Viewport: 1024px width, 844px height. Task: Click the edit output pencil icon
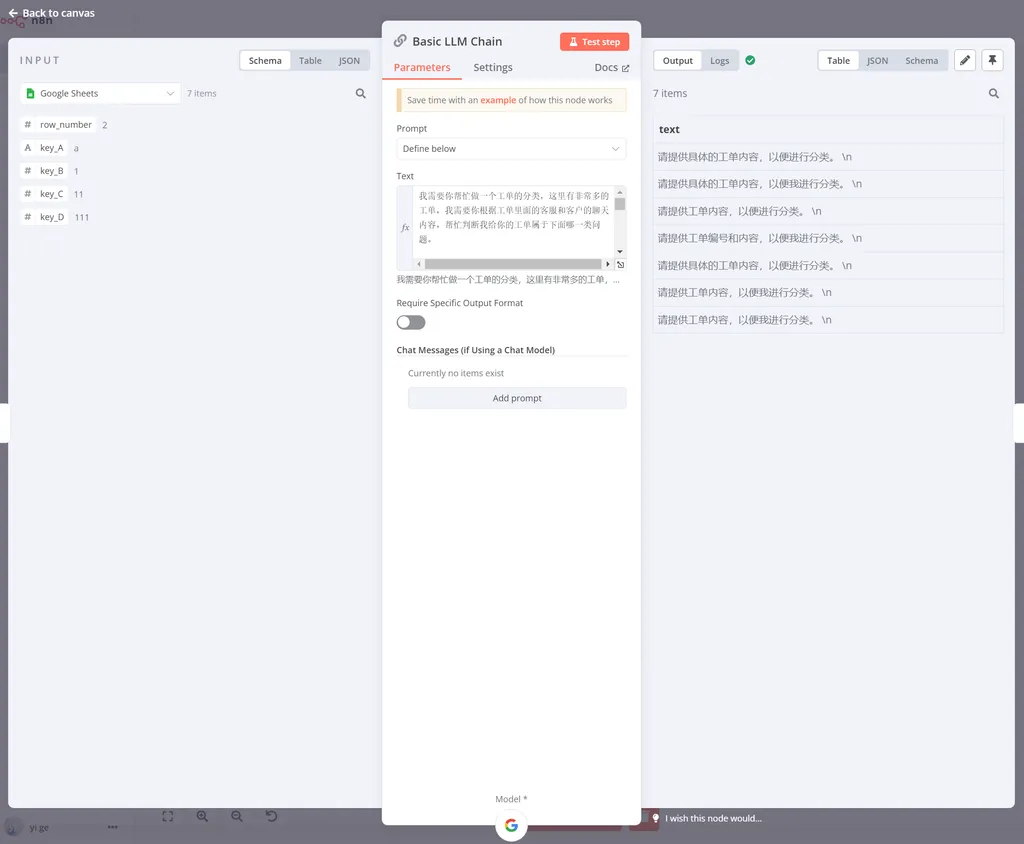(x=964, y=60)
